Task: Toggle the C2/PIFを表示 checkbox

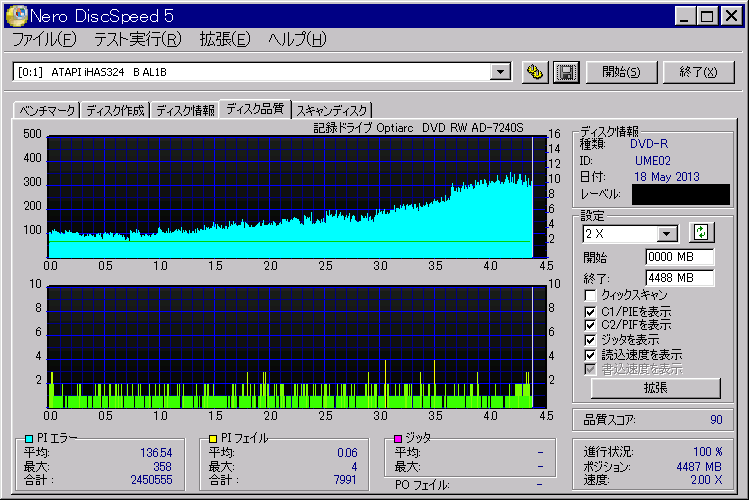Action: click(x=590, y=325)
